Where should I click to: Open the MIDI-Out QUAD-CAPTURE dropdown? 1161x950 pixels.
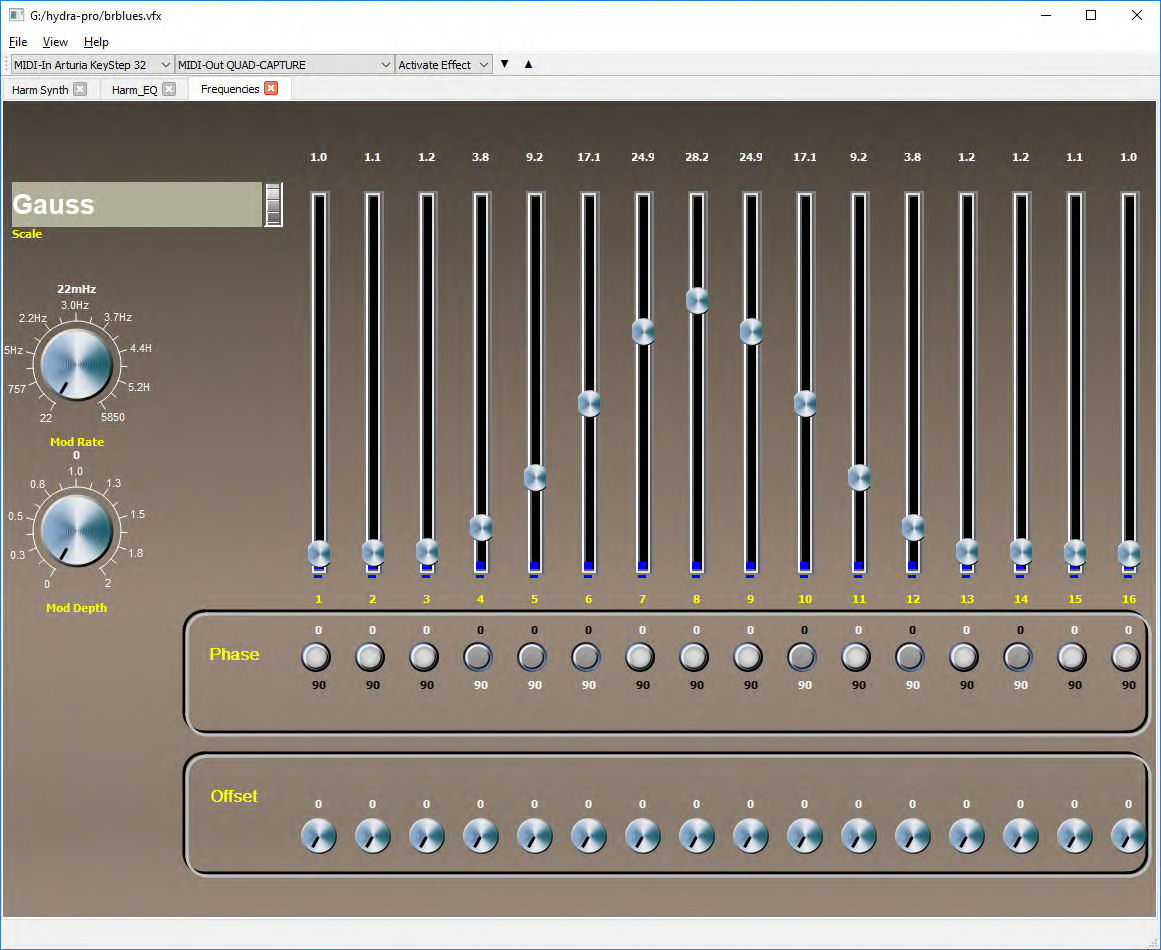[x=284, y=64]
